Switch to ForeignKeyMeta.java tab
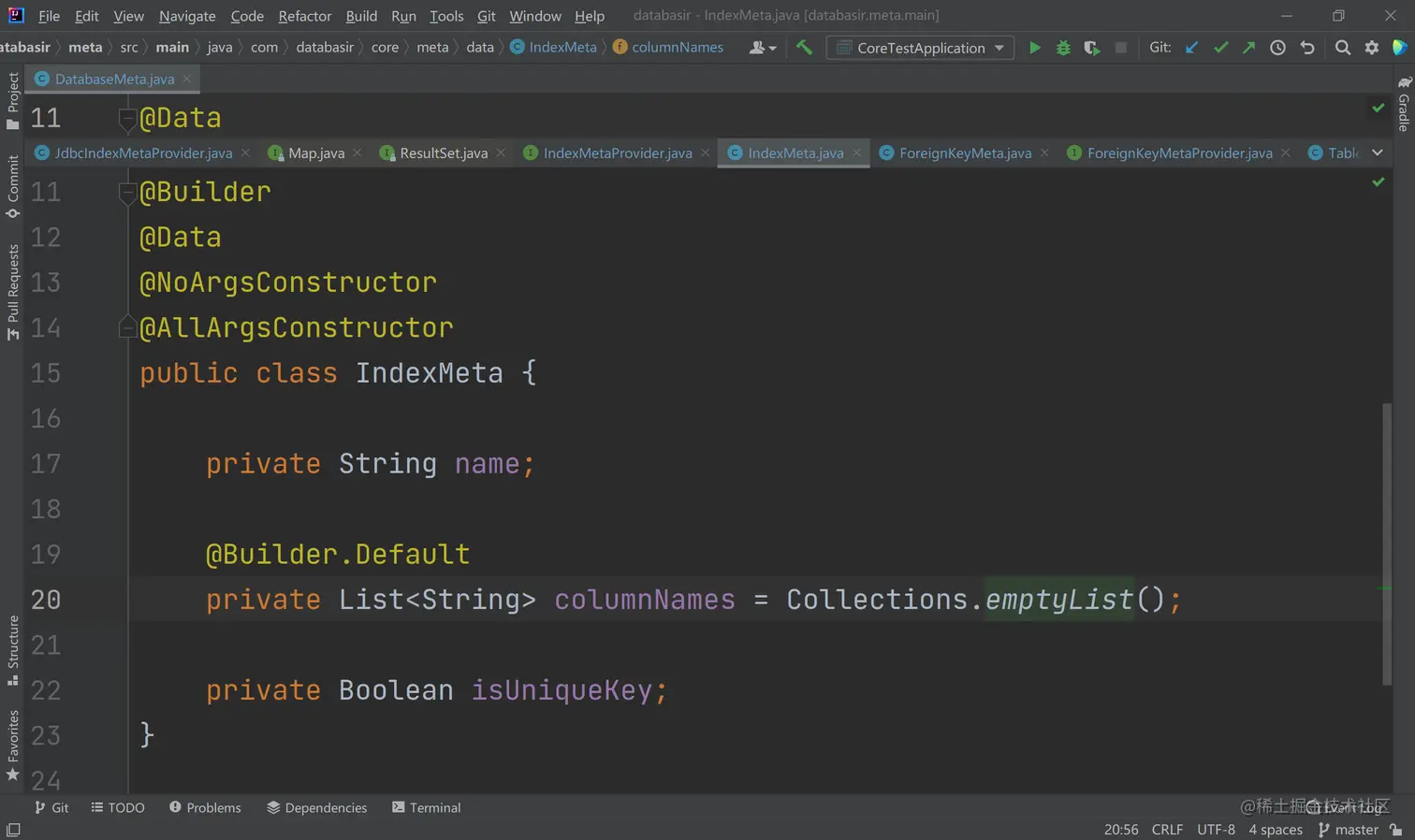This screenshot has width=1415, height=840. coord(964,153)
